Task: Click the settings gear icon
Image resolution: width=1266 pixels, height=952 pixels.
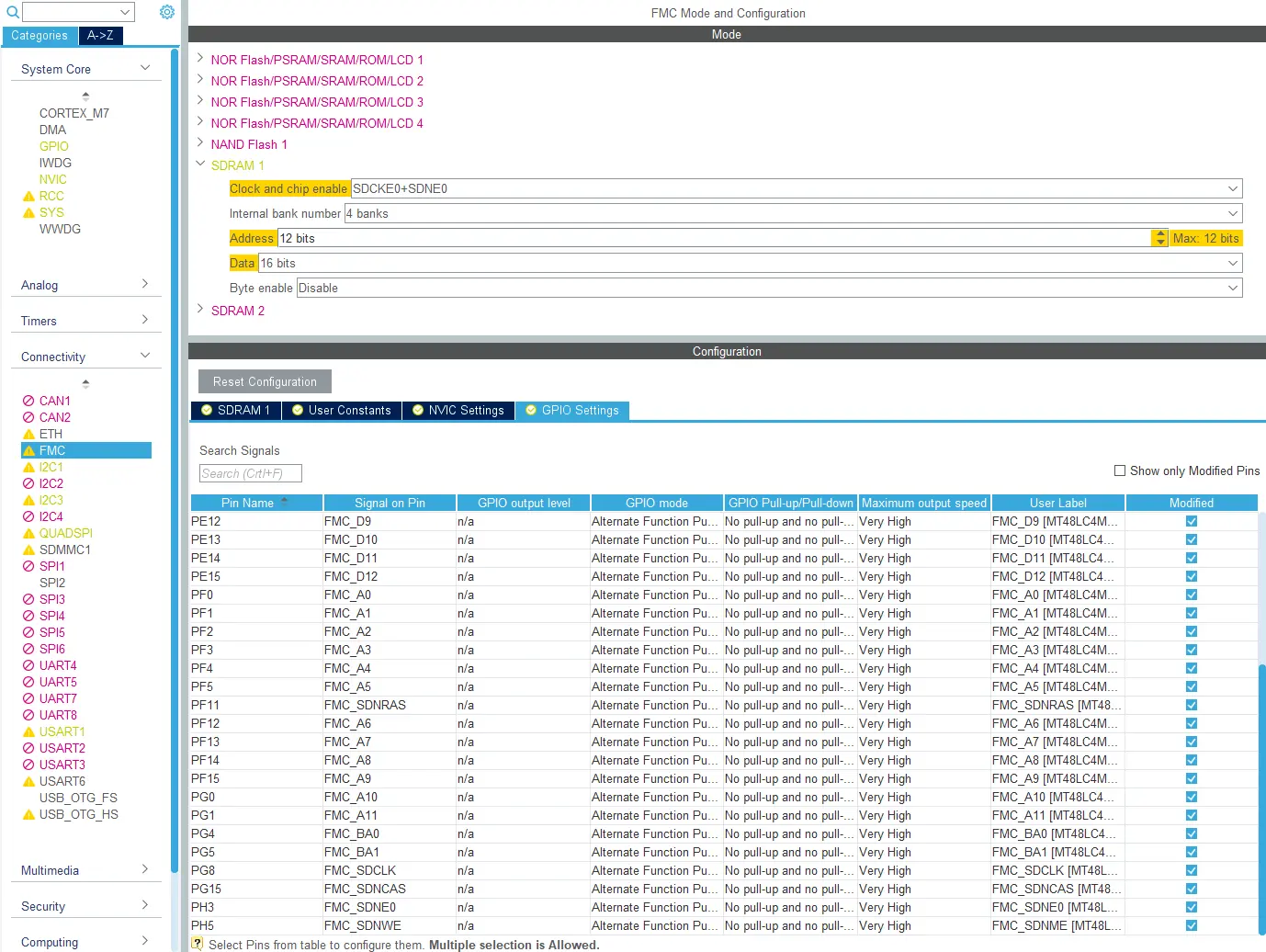Action: (166, 12)
